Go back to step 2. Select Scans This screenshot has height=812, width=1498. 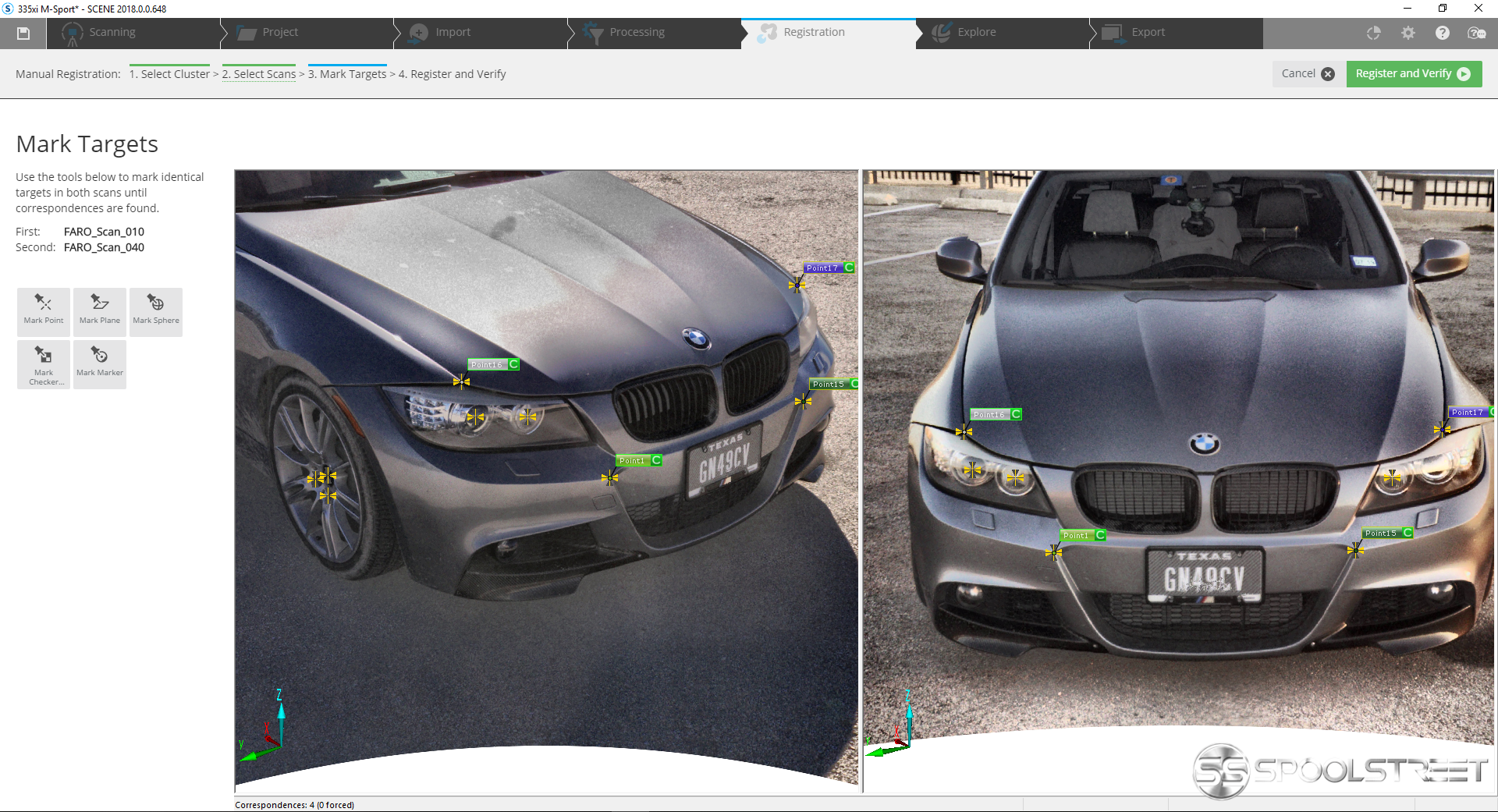point(259,74)
